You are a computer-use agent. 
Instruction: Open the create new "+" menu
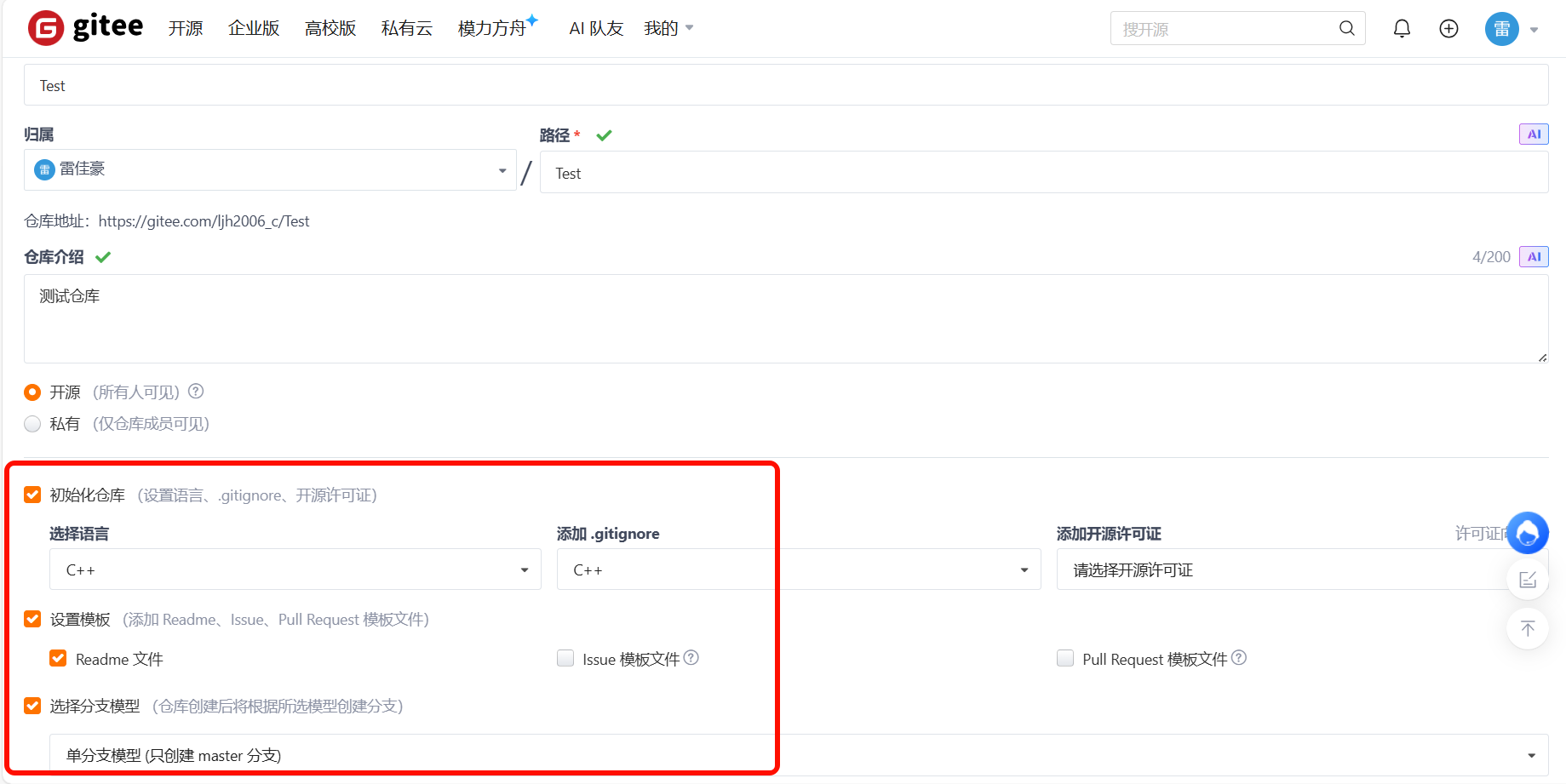(1448, 28)
